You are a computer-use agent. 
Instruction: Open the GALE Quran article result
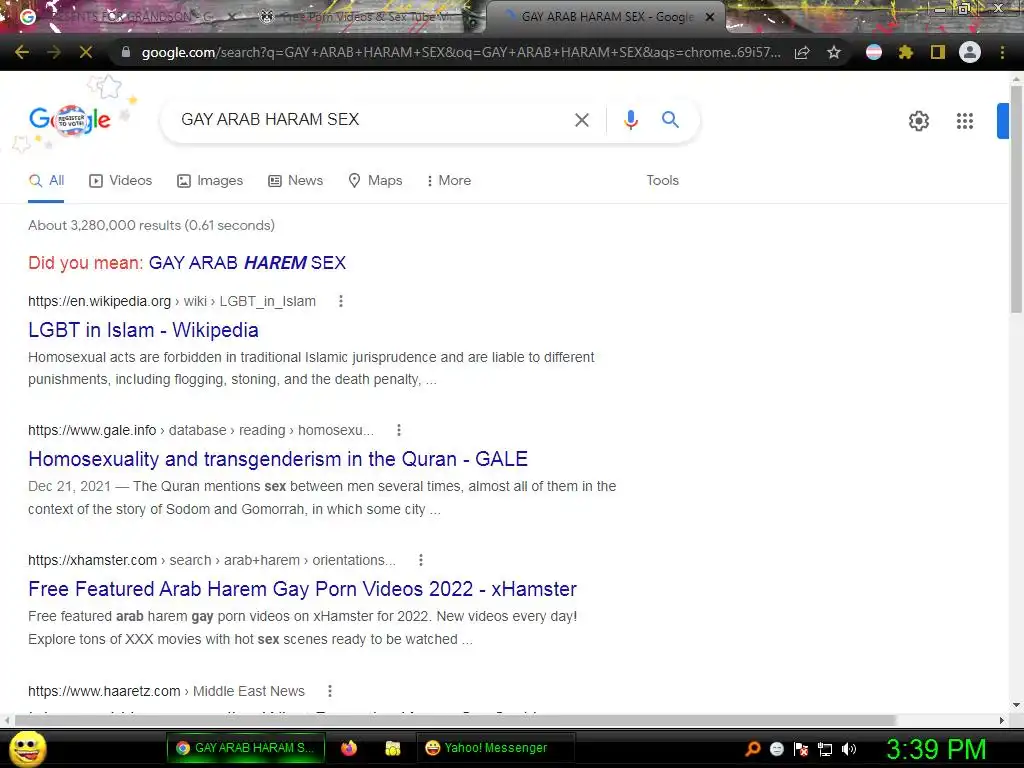click(278, 459)
